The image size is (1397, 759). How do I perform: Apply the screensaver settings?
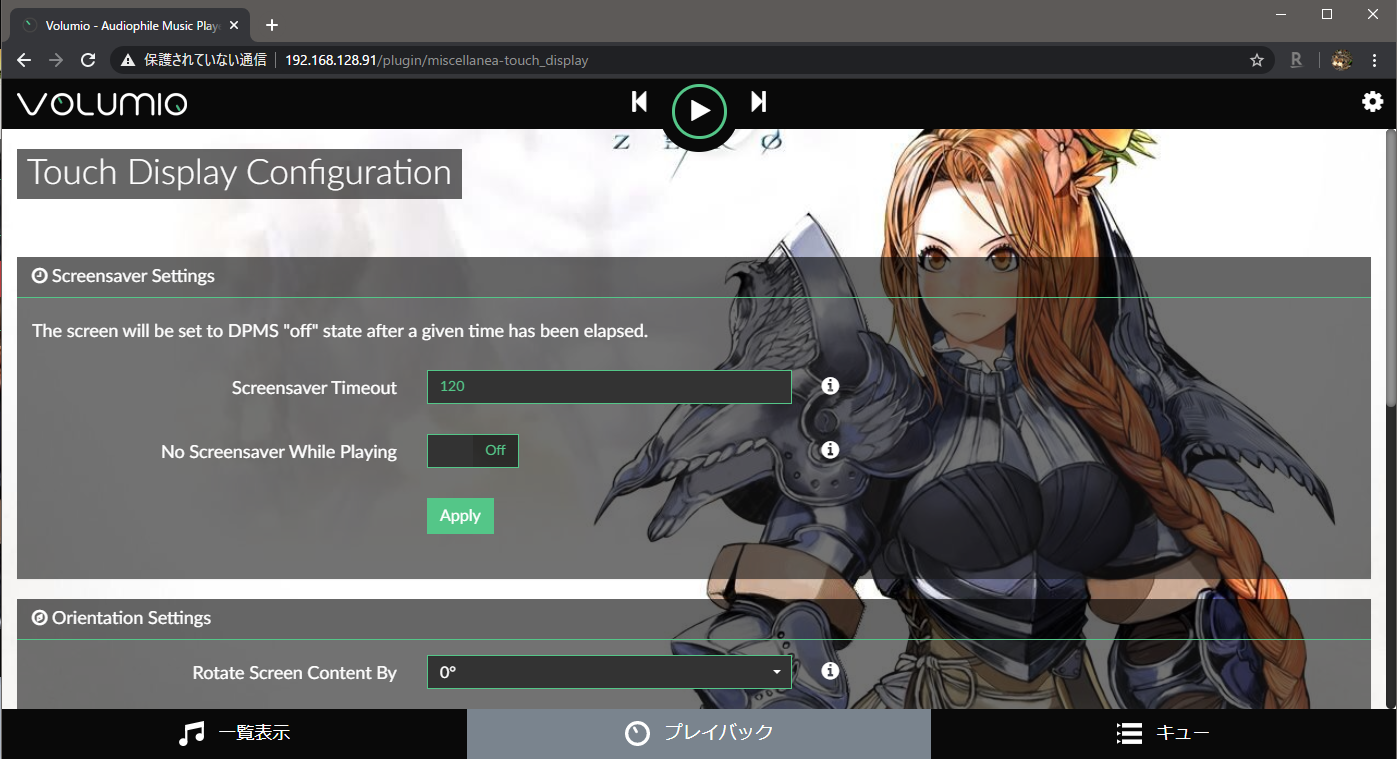click(x=460, y=516)
